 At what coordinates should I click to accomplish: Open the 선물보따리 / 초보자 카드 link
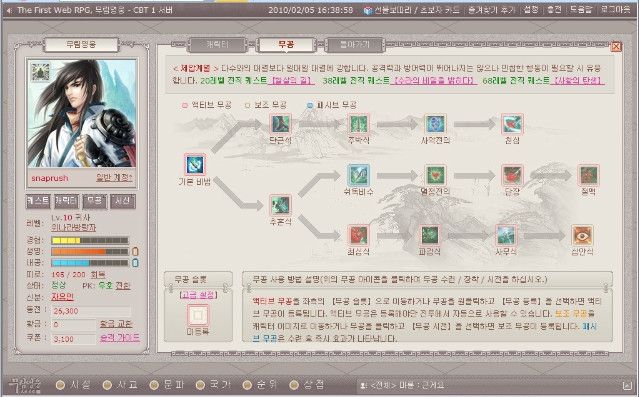pyautogui.click(x=417, y=11)
